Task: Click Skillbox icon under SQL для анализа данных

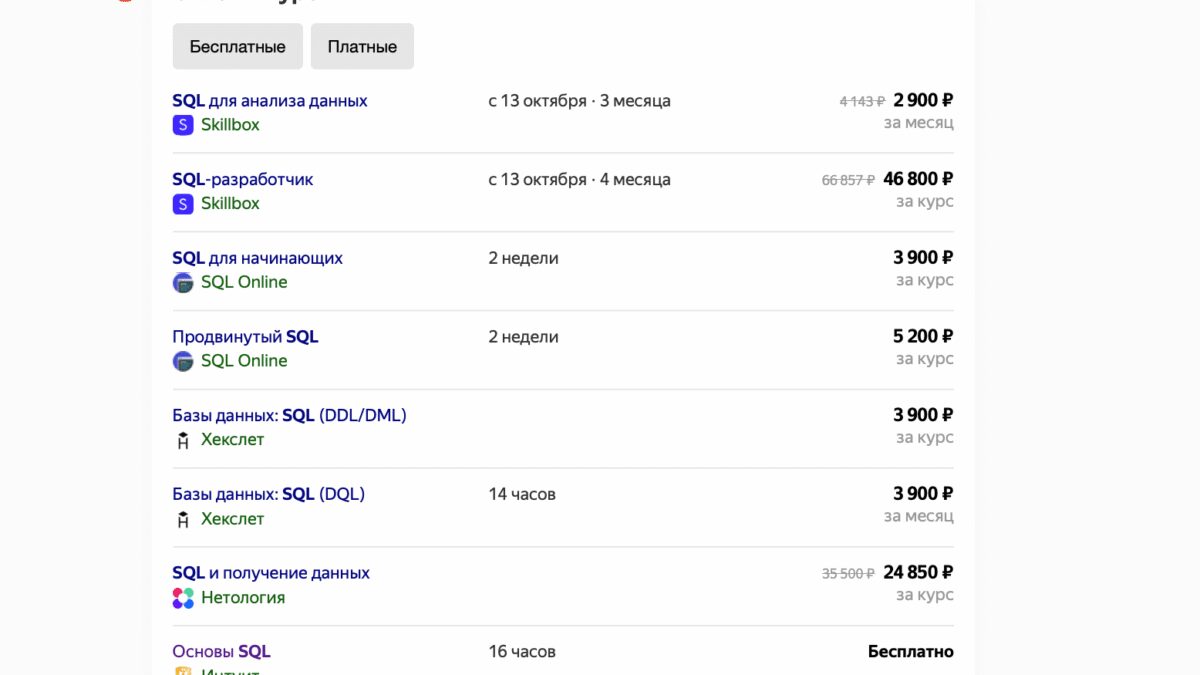Action: [x=183, y=125]
